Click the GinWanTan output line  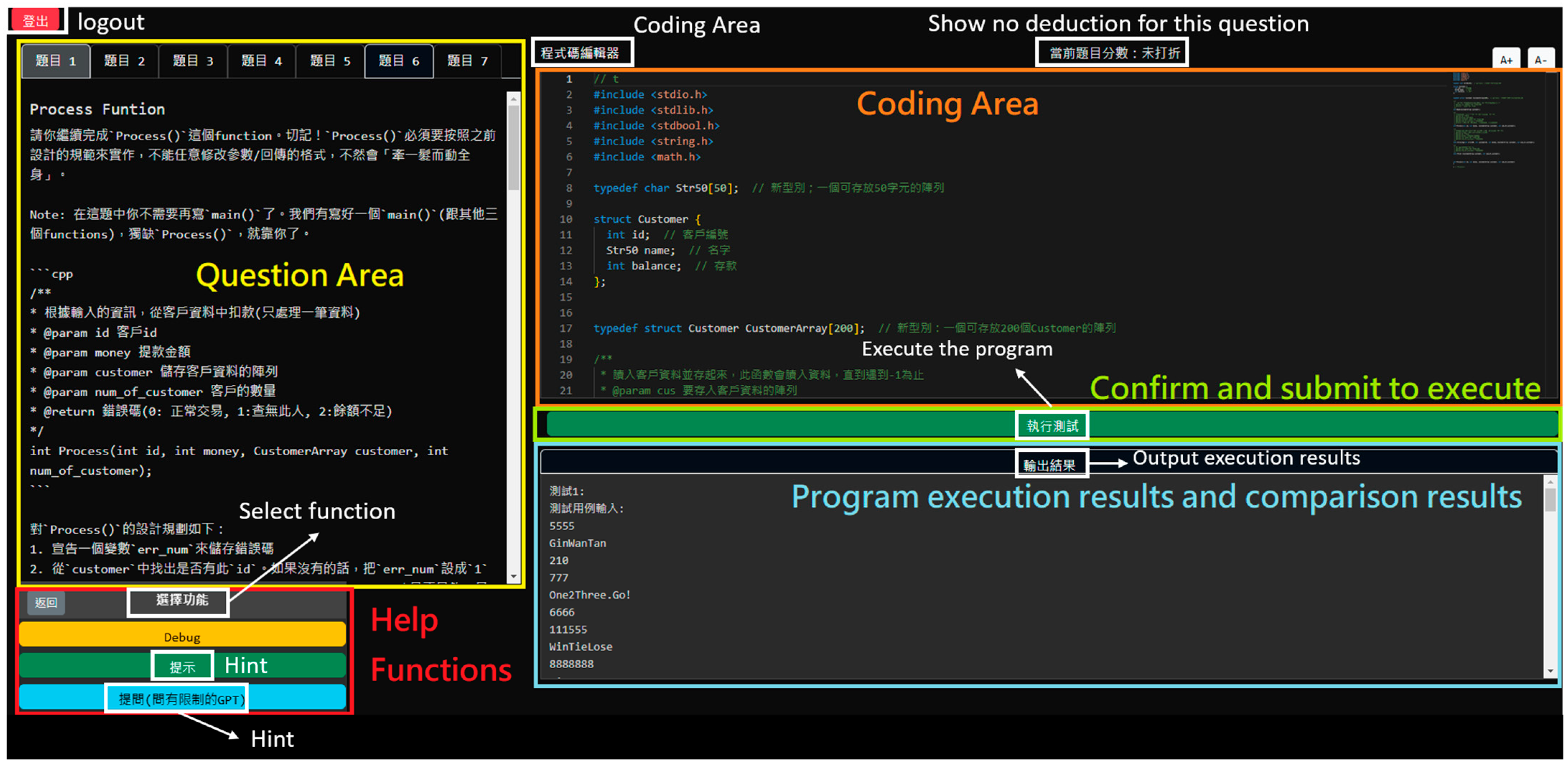[577, 543]
